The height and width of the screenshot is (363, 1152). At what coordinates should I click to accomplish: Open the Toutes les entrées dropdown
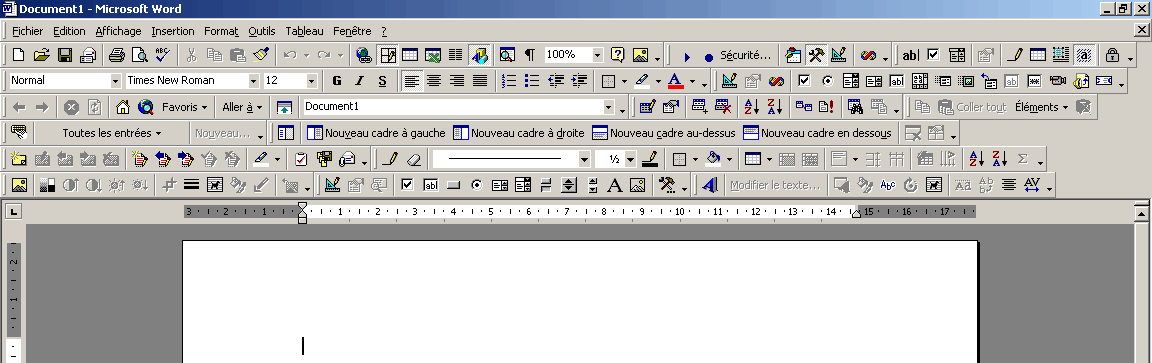112,133
